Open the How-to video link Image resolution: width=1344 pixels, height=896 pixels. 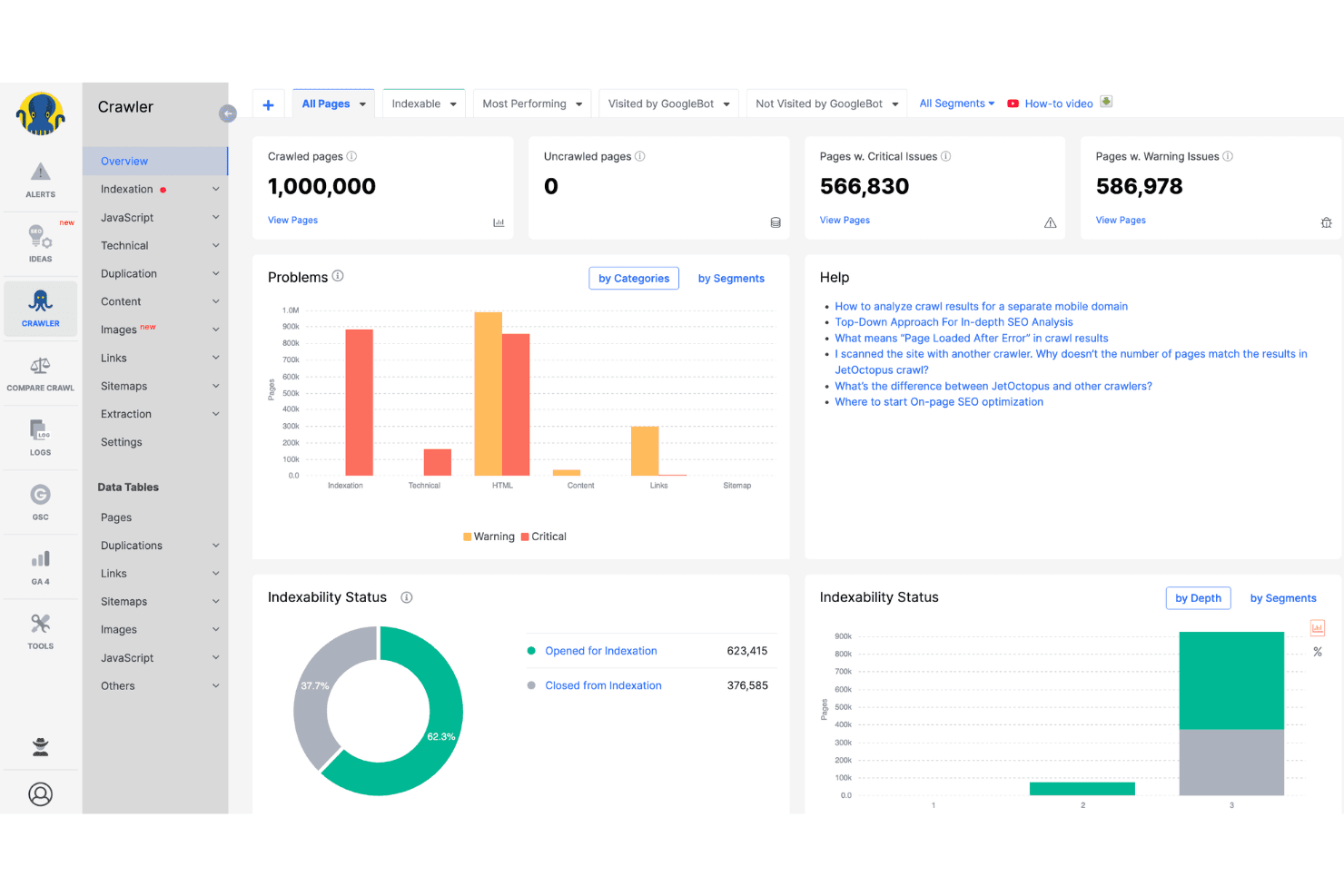coord(1058,104)
